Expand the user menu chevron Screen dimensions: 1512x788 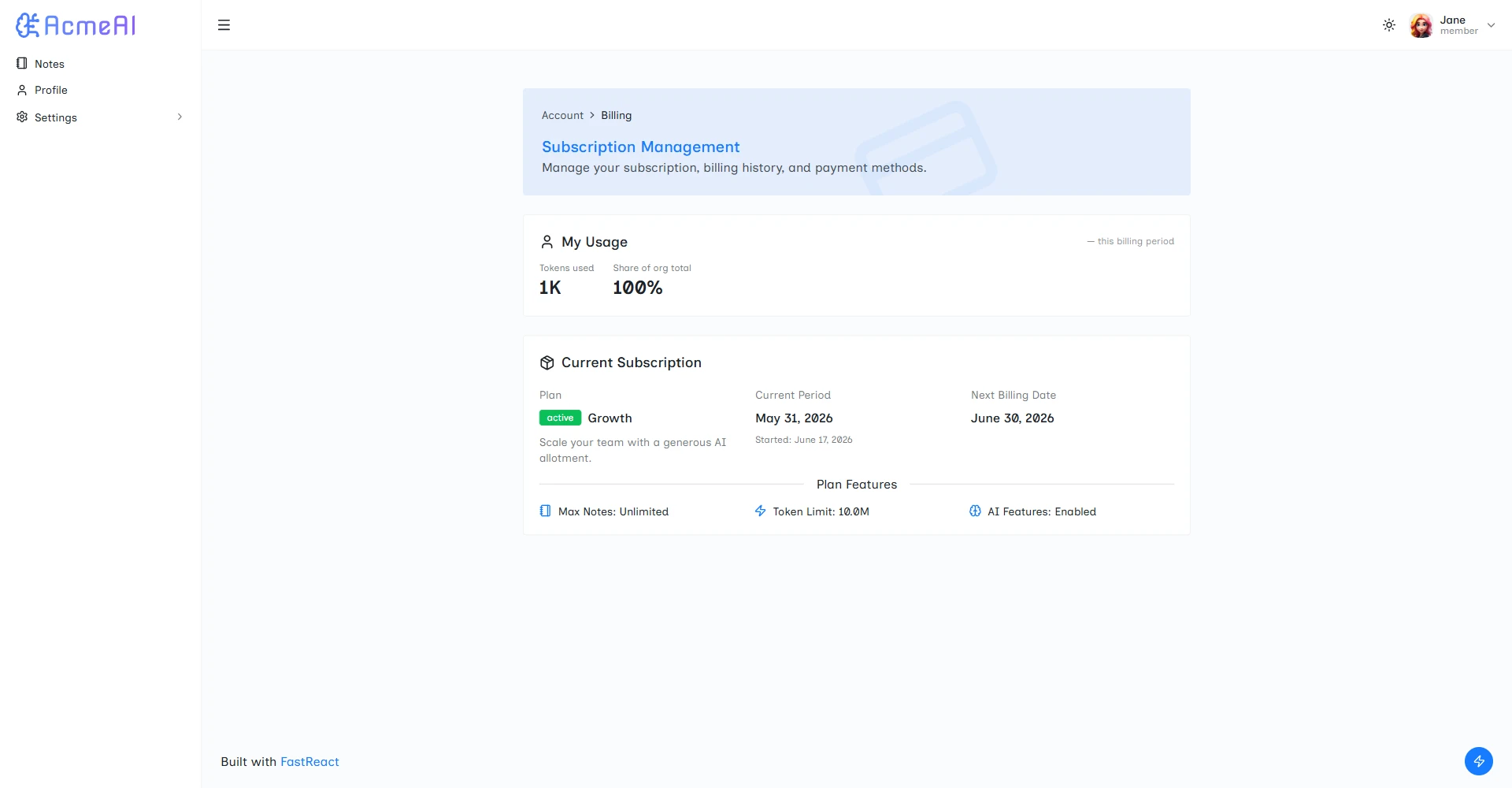coord(1491,25)
